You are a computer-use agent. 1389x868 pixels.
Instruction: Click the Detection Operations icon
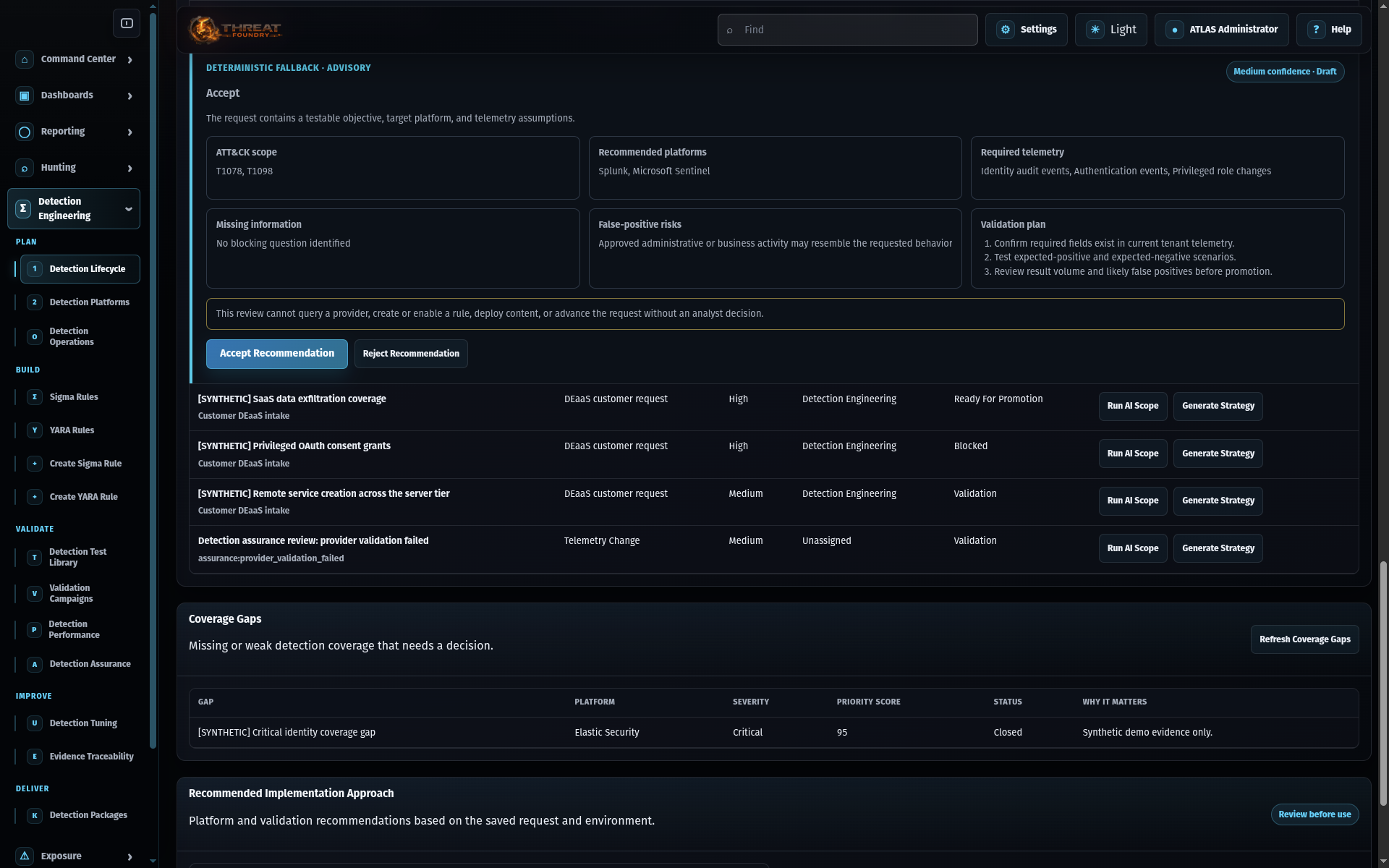[x=35, y=337]
